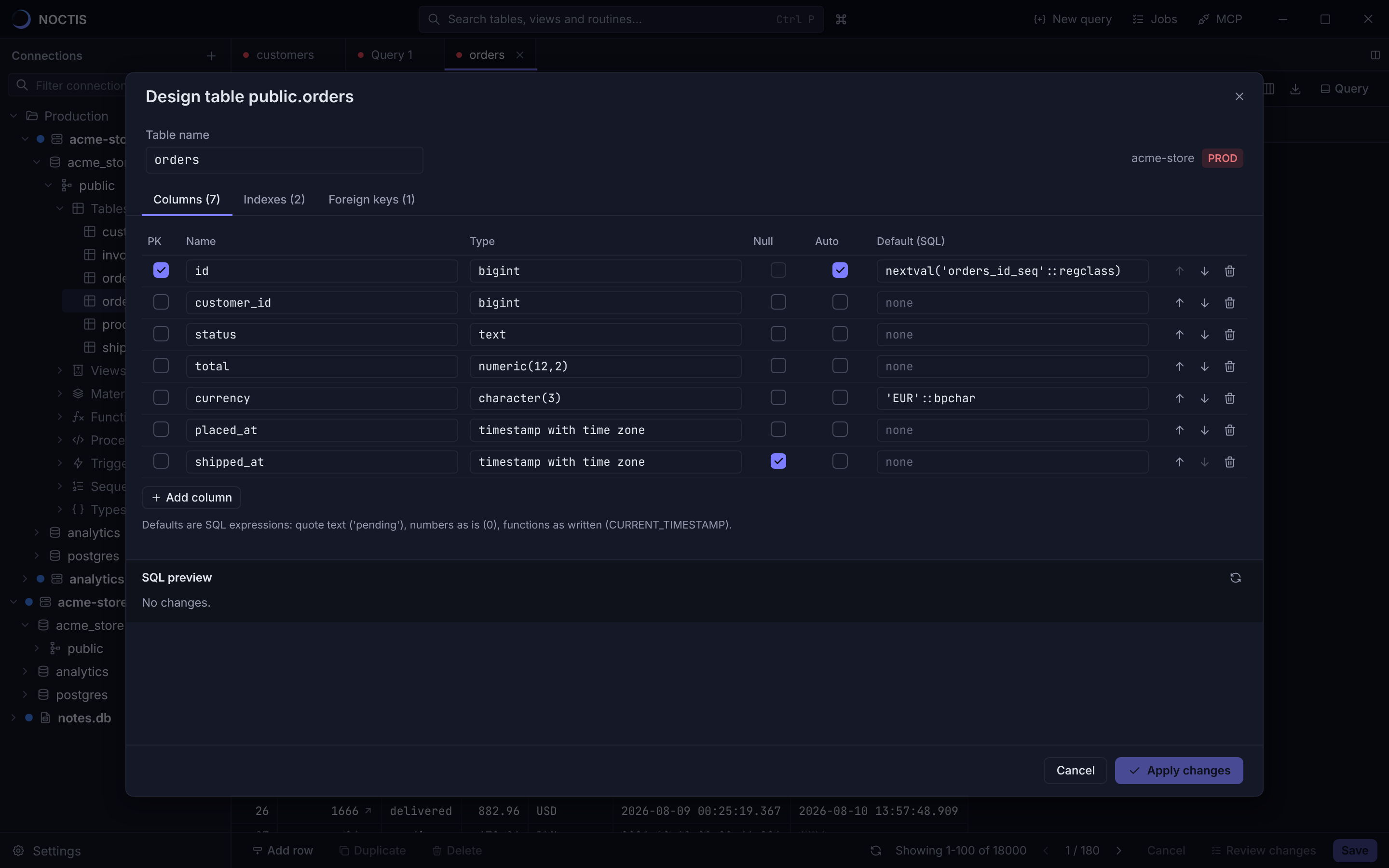Toggle the PK checkbox for customer_id

161,302
